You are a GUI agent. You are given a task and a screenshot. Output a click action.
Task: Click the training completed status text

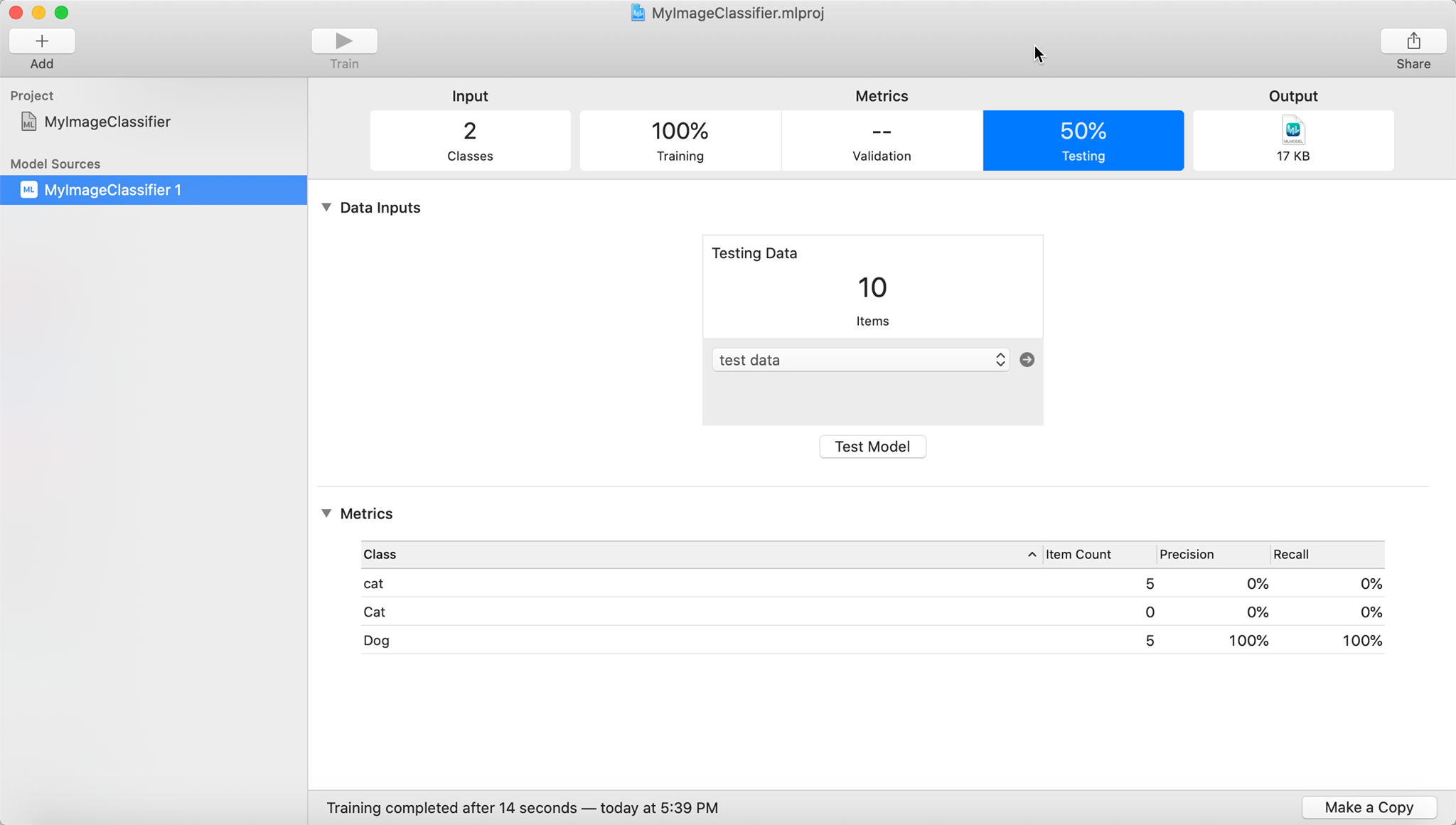(x=522, y=808)
